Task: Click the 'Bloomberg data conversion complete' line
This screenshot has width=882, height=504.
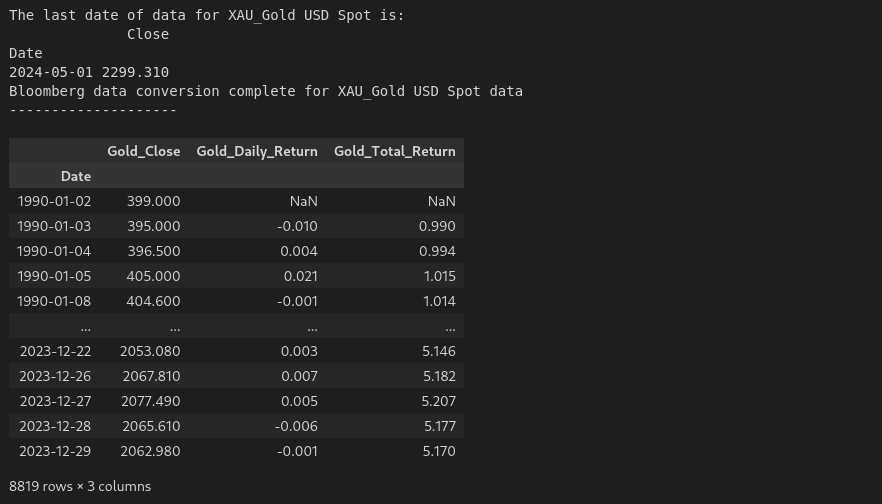Action: tap(266, 91)
